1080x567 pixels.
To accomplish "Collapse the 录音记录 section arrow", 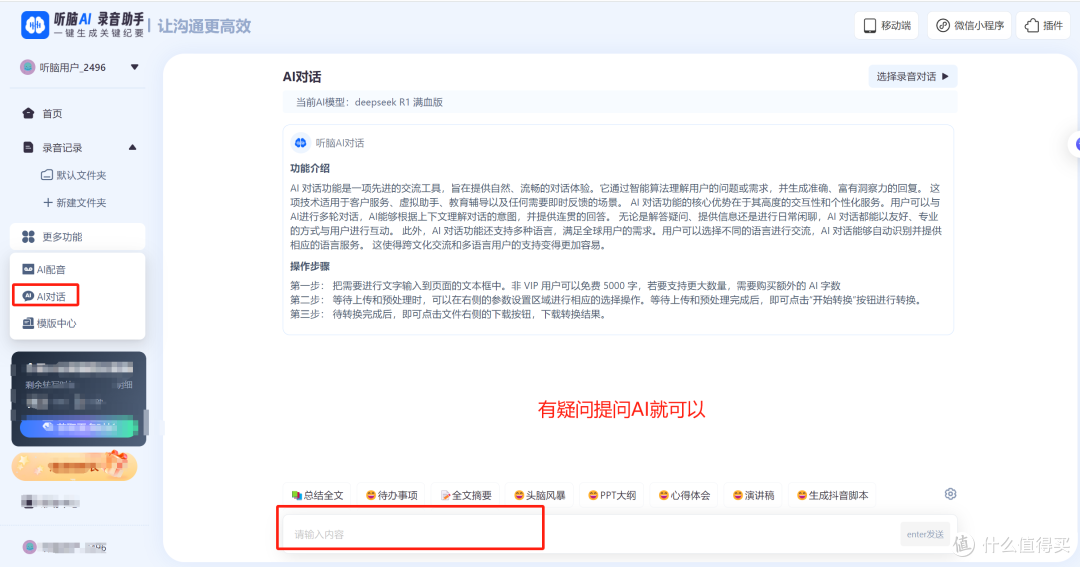I will click(x=132, y=147).
